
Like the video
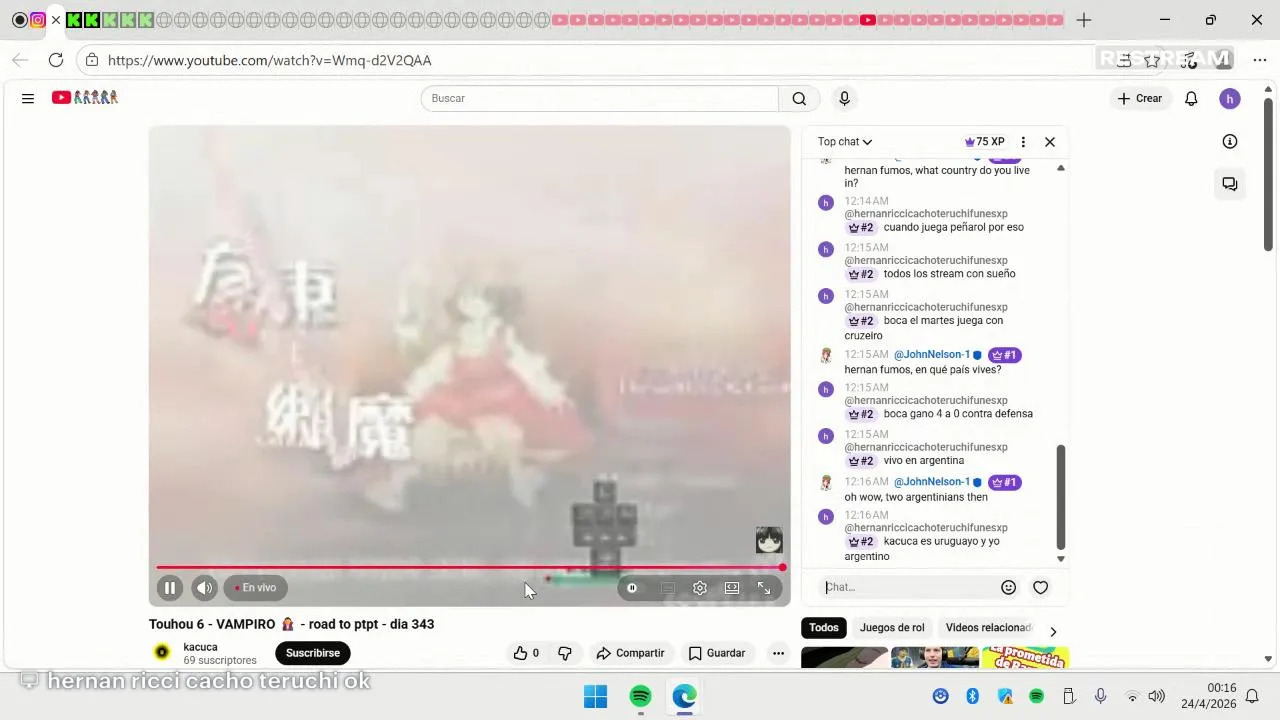[526, 653]
